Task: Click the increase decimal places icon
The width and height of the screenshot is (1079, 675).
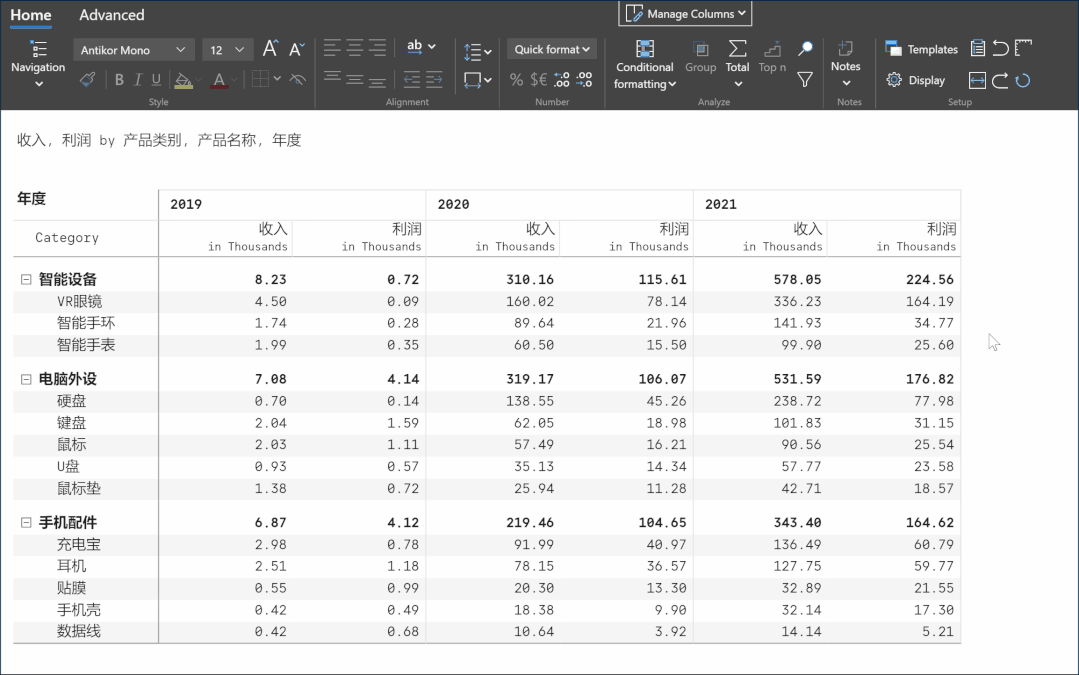Action: 562,80
